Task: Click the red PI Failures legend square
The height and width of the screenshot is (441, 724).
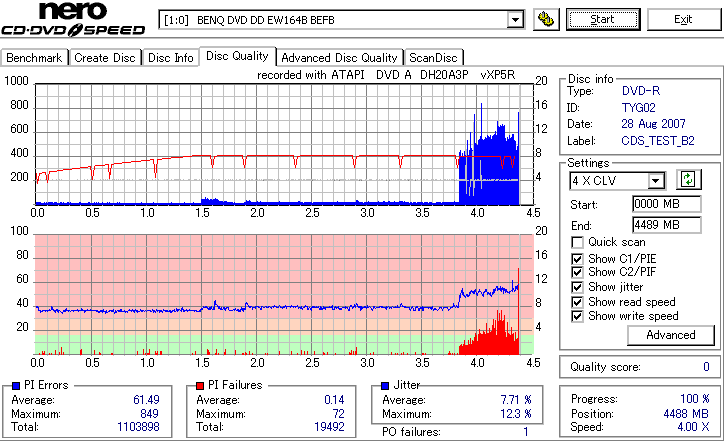Action: click(200, 386)
